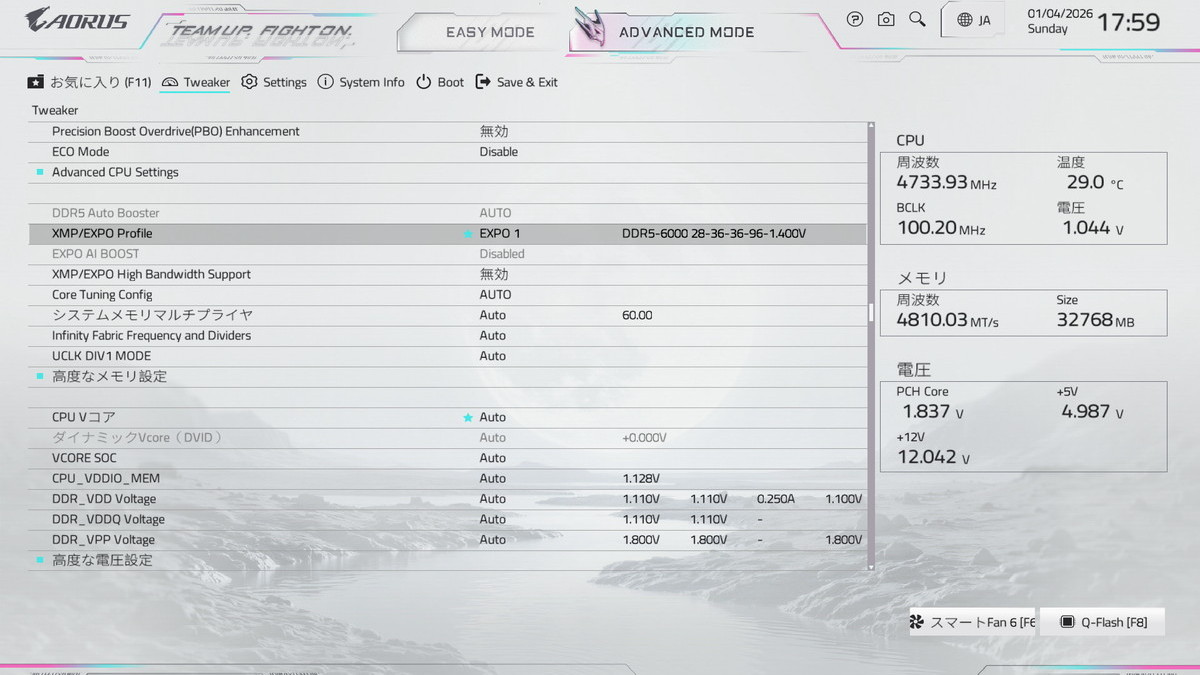Click the settings list scrollbar down arrow
Image resolution: width=1200 pixels, height=675 pixels.
870,567
